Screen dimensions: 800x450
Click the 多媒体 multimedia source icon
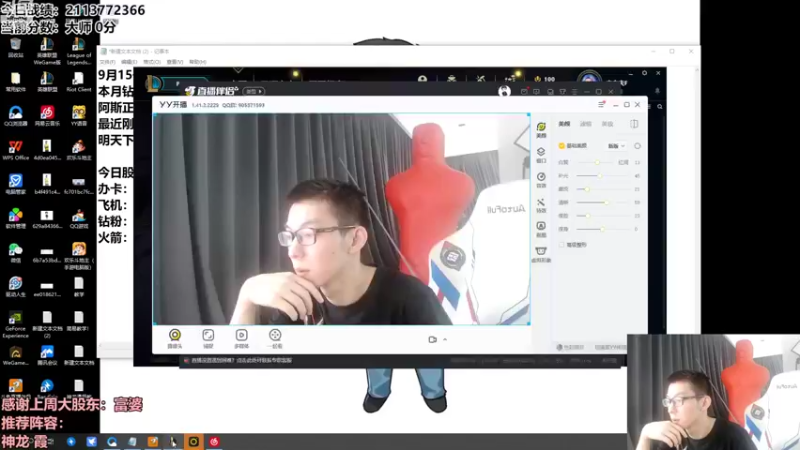pyautogui.click(x=241, y=338)
